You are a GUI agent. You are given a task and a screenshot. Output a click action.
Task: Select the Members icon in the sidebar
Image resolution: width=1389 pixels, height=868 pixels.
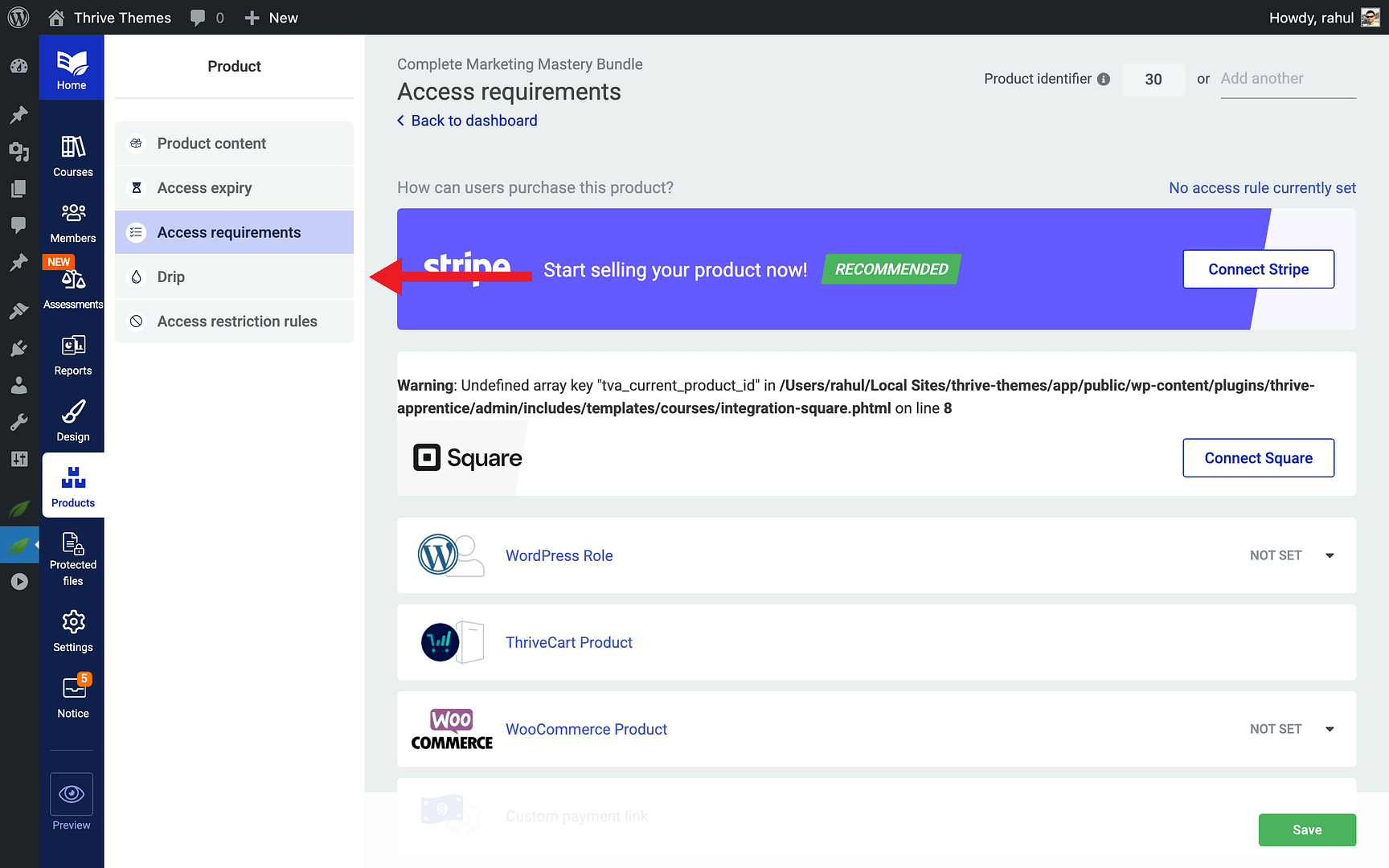point(72,219)
